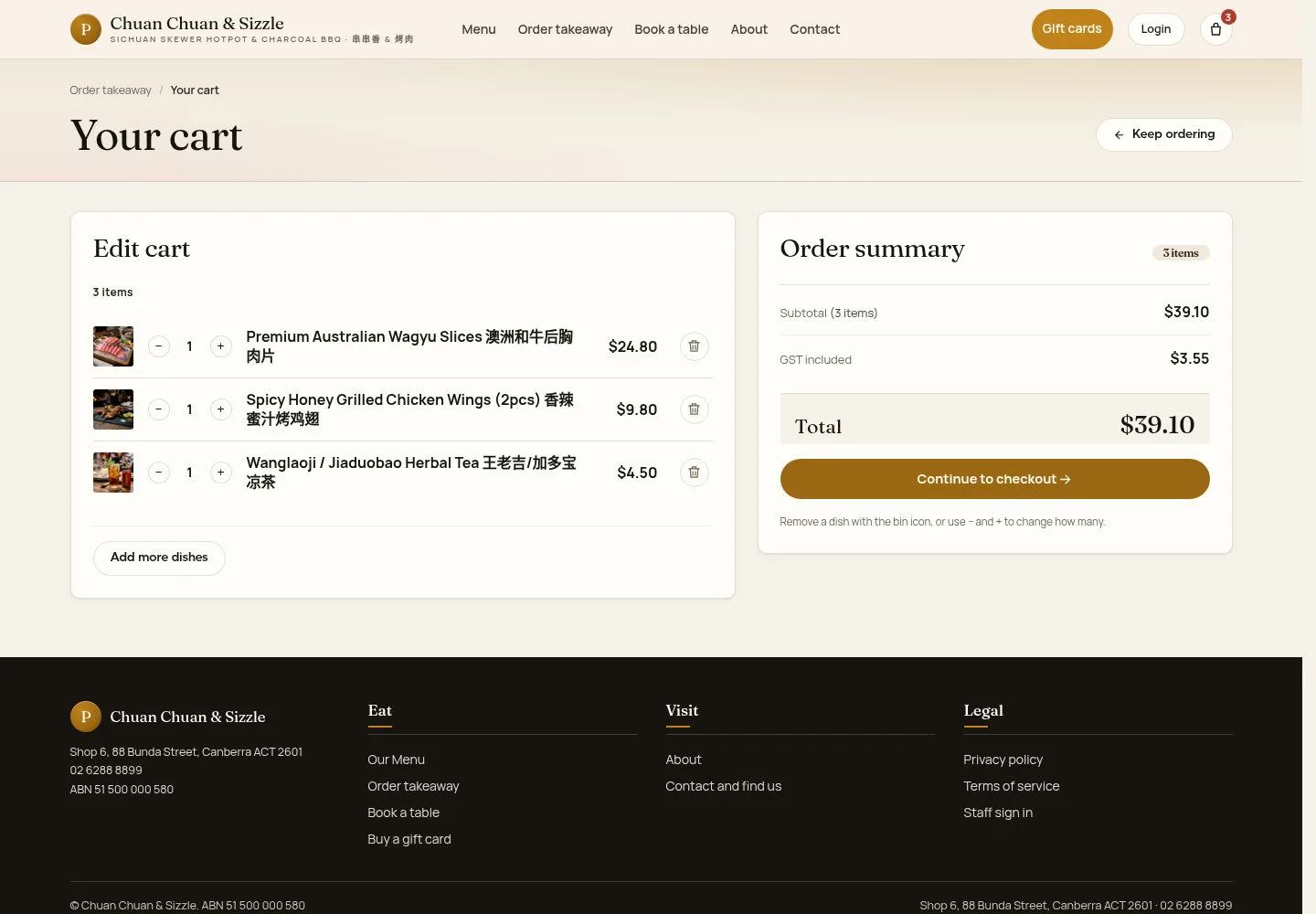Click the Gift cards button

point(1072,29)
